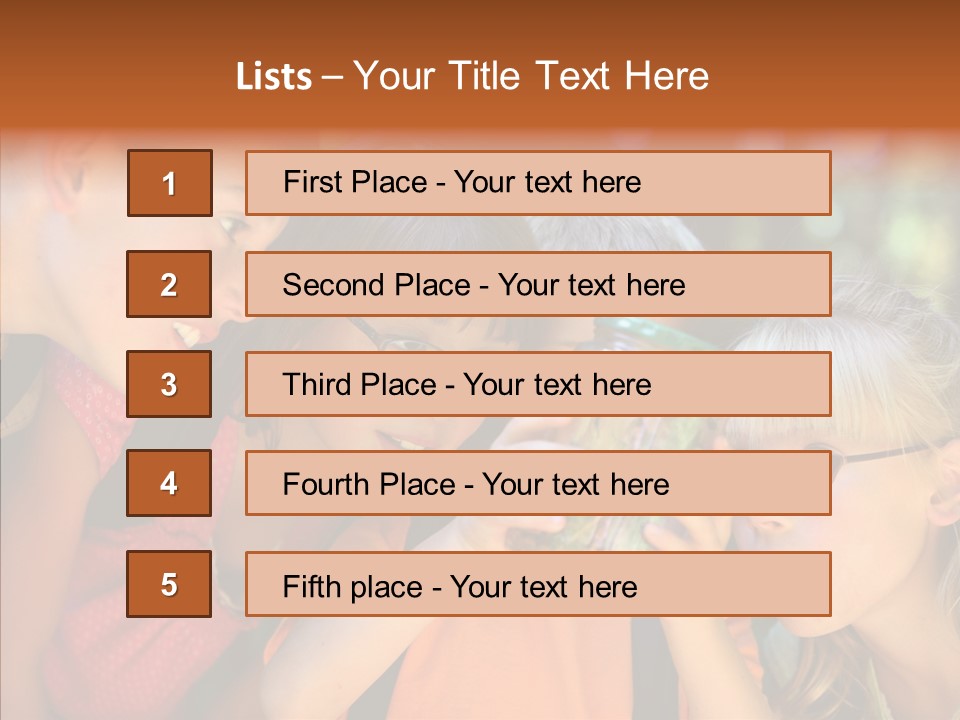Select the Fifth place text bar
The width and height of the screenshot is (960, 720).
point(538,584)
